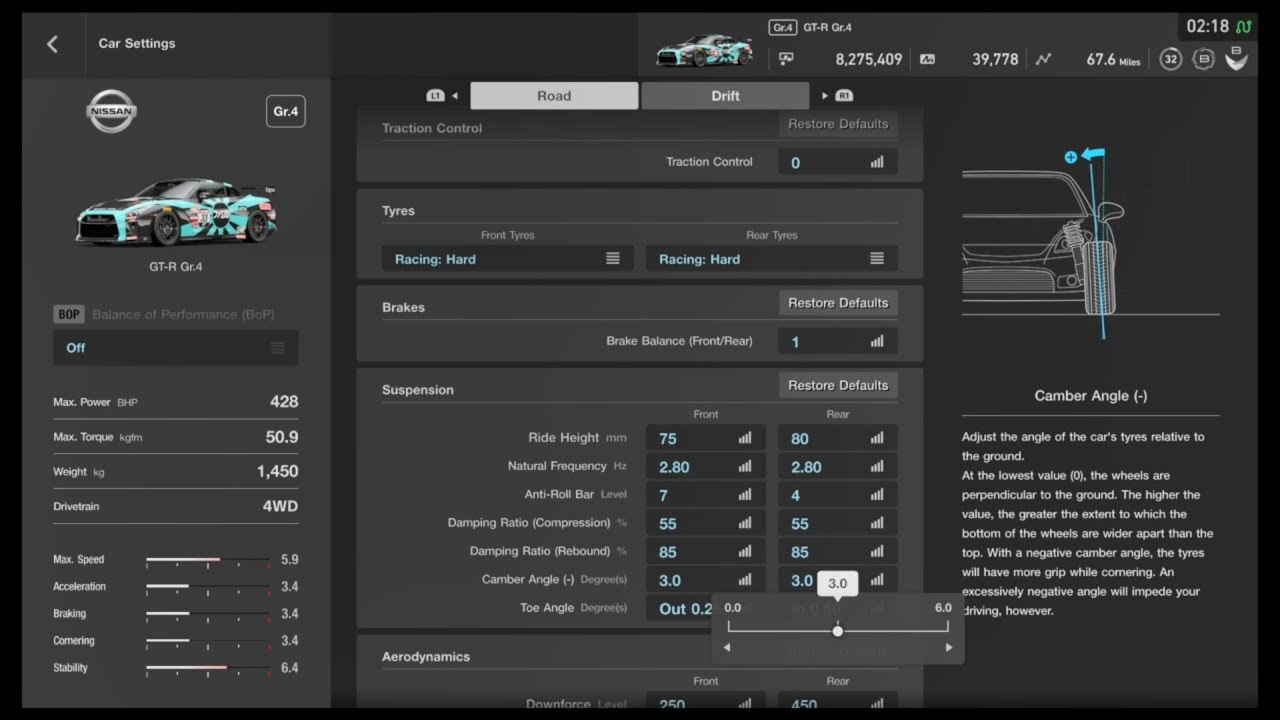The width and height of the screenshot is (1280, 720).
Task: Select rear Natural Frequency 2.80
Action: tap(838, 467)
